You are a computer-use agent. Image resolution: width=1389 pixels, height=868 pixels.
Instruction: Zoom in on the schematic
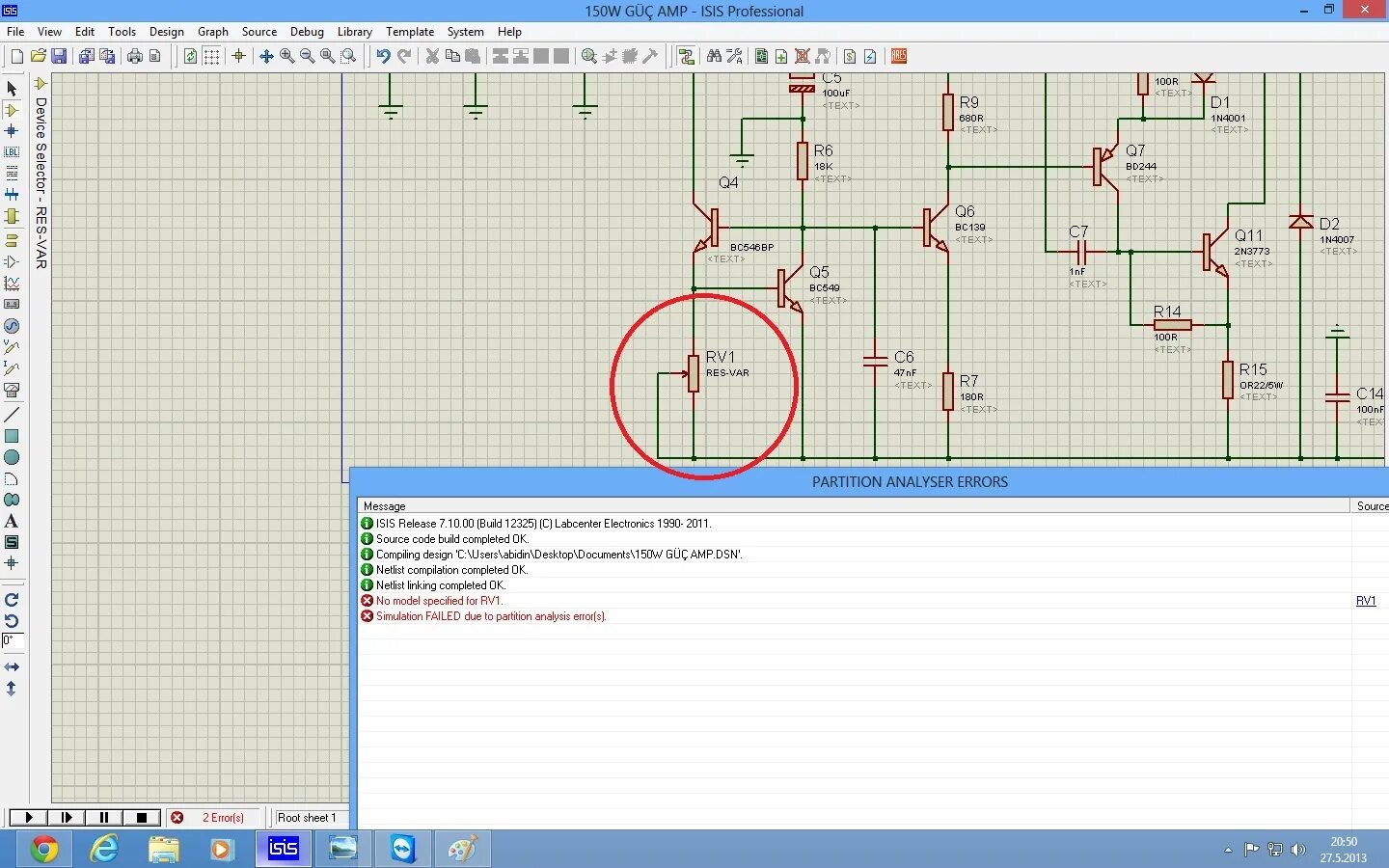pyautogui.click(x=286, y=57)
